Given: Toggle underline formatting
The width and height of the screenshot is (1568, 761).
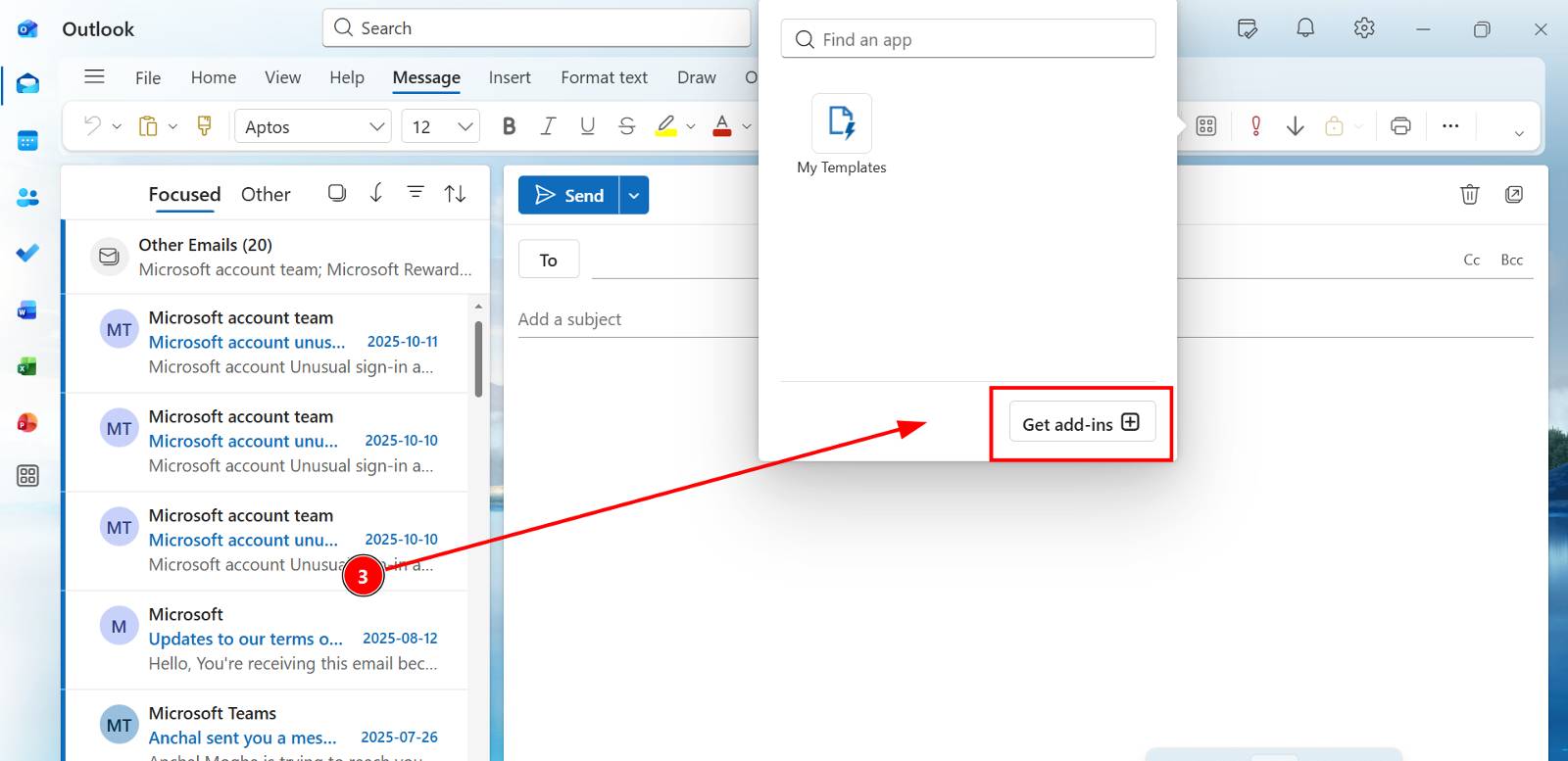Looking at the screenshot, I should click(587, 126).
